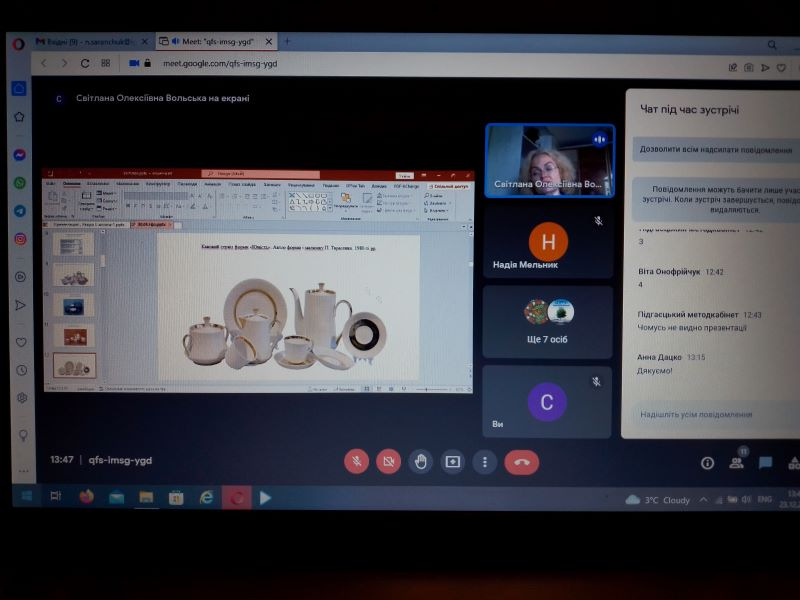Click the message field Надішліть усім повідомлення
This screenshot has width=800, height=600.
696,414
